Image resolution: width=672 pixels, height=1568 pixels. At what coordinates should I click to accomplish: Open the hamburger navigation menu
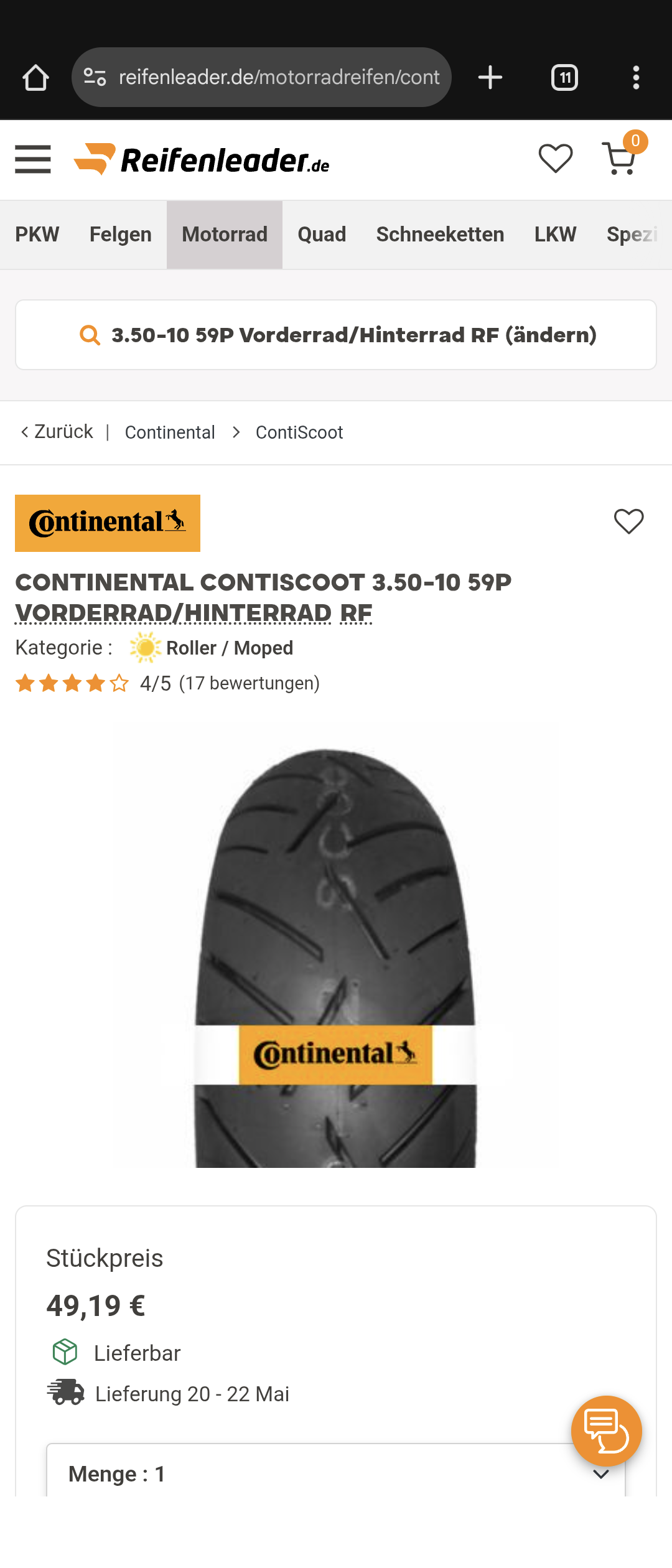33,159
